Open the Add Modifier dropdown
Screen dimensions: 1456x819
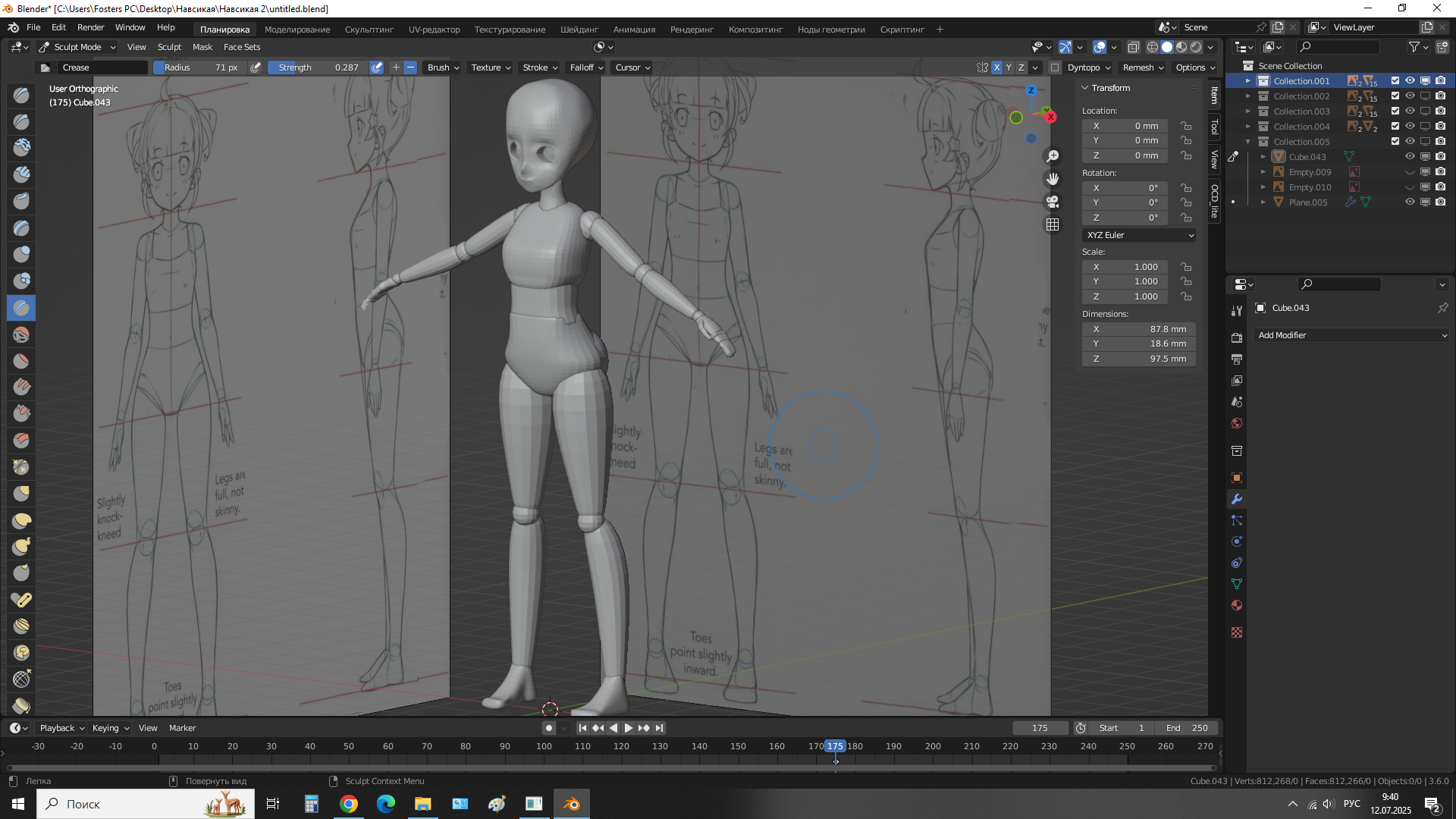click(1351, 335)
